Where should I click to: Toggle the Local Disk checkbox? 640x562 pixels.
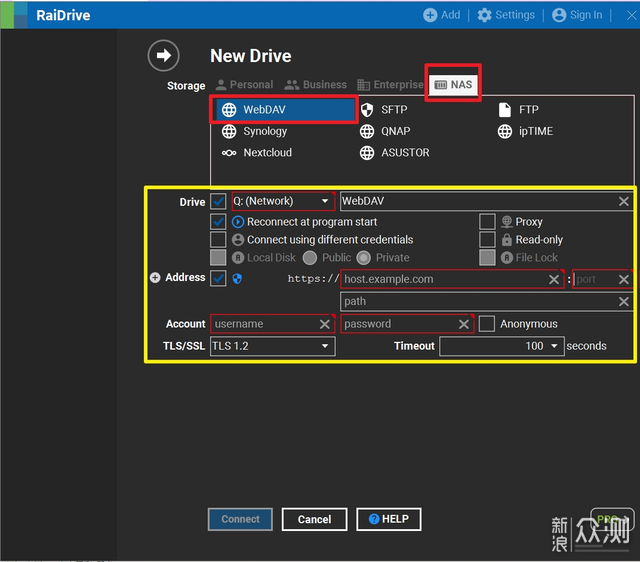[x=218, y=258]
